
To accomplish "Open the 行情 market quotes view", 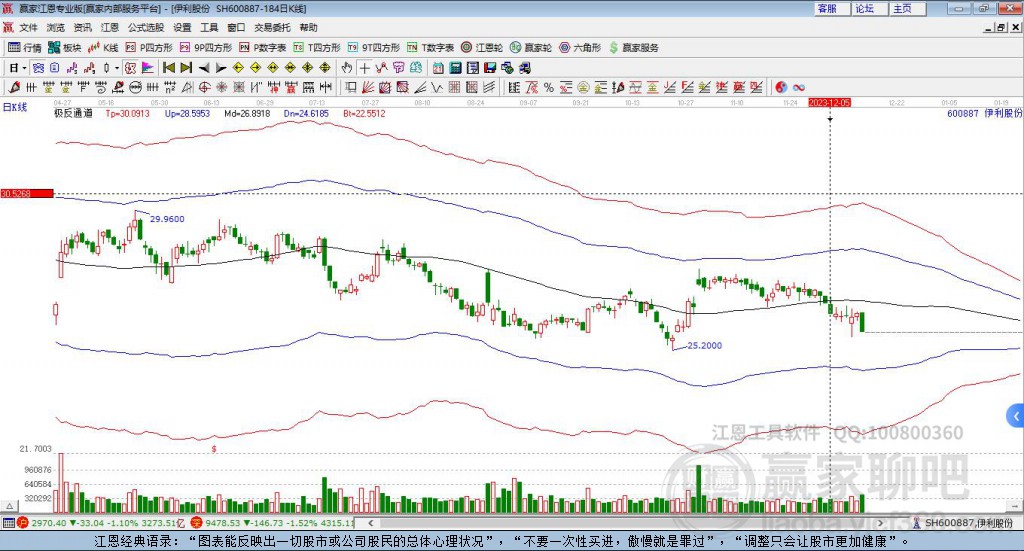I will tap(24, 48).
